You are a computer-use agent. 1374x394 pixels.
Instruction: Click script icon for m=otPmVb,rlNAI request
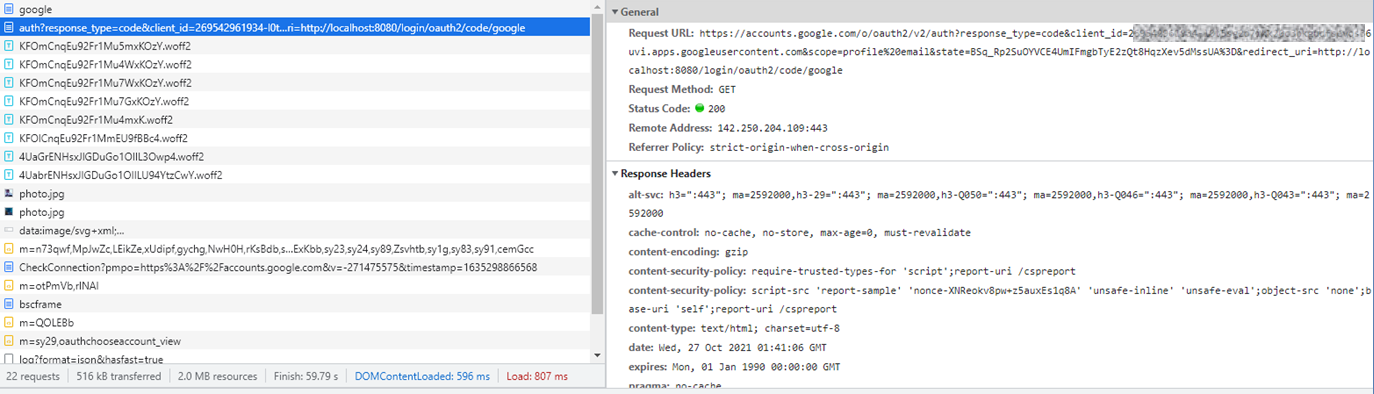(9, 286)
